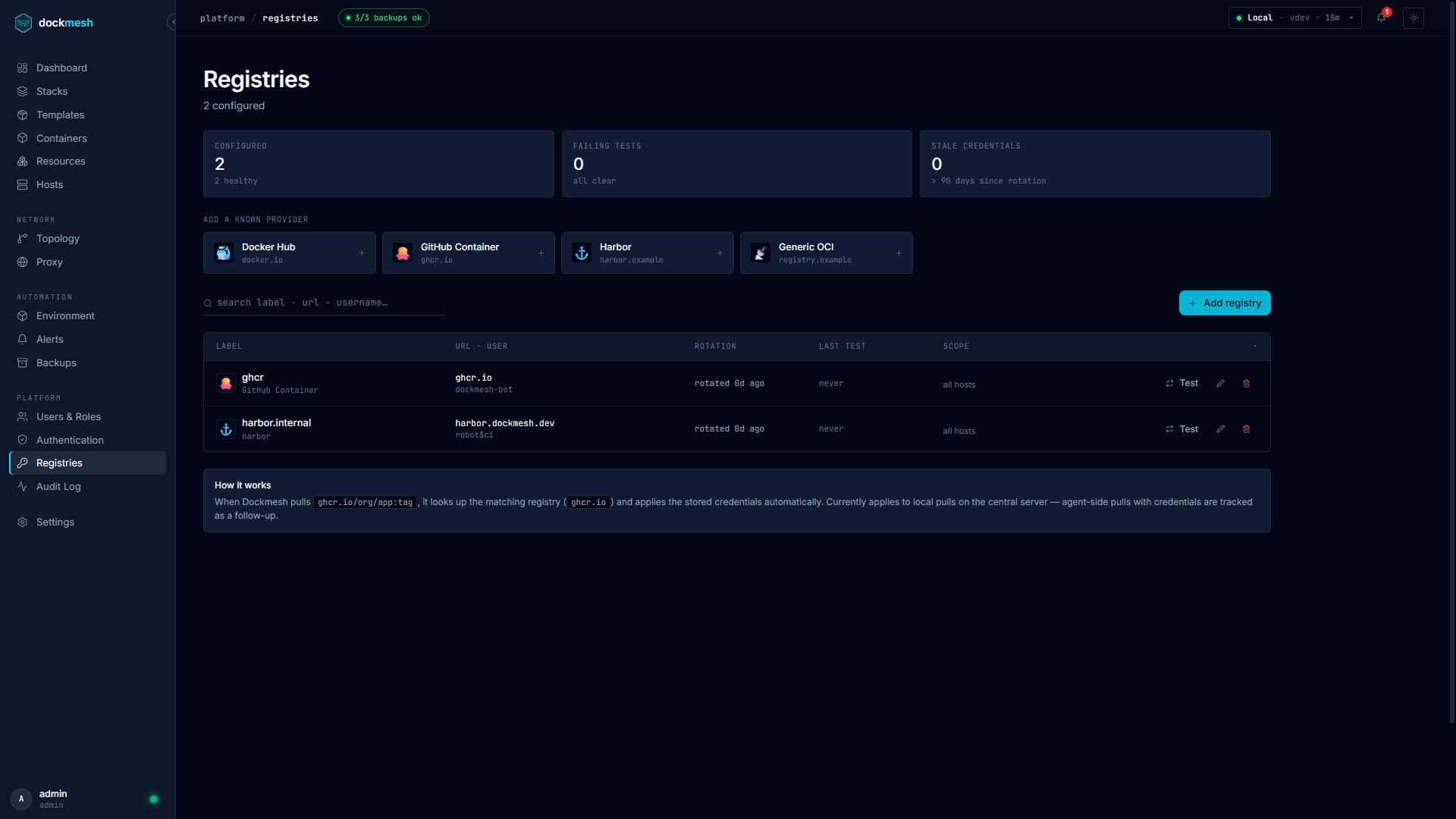Add the GitHub Container provider
Viewport: 1456px width, 819px height.
pos(469,253)
